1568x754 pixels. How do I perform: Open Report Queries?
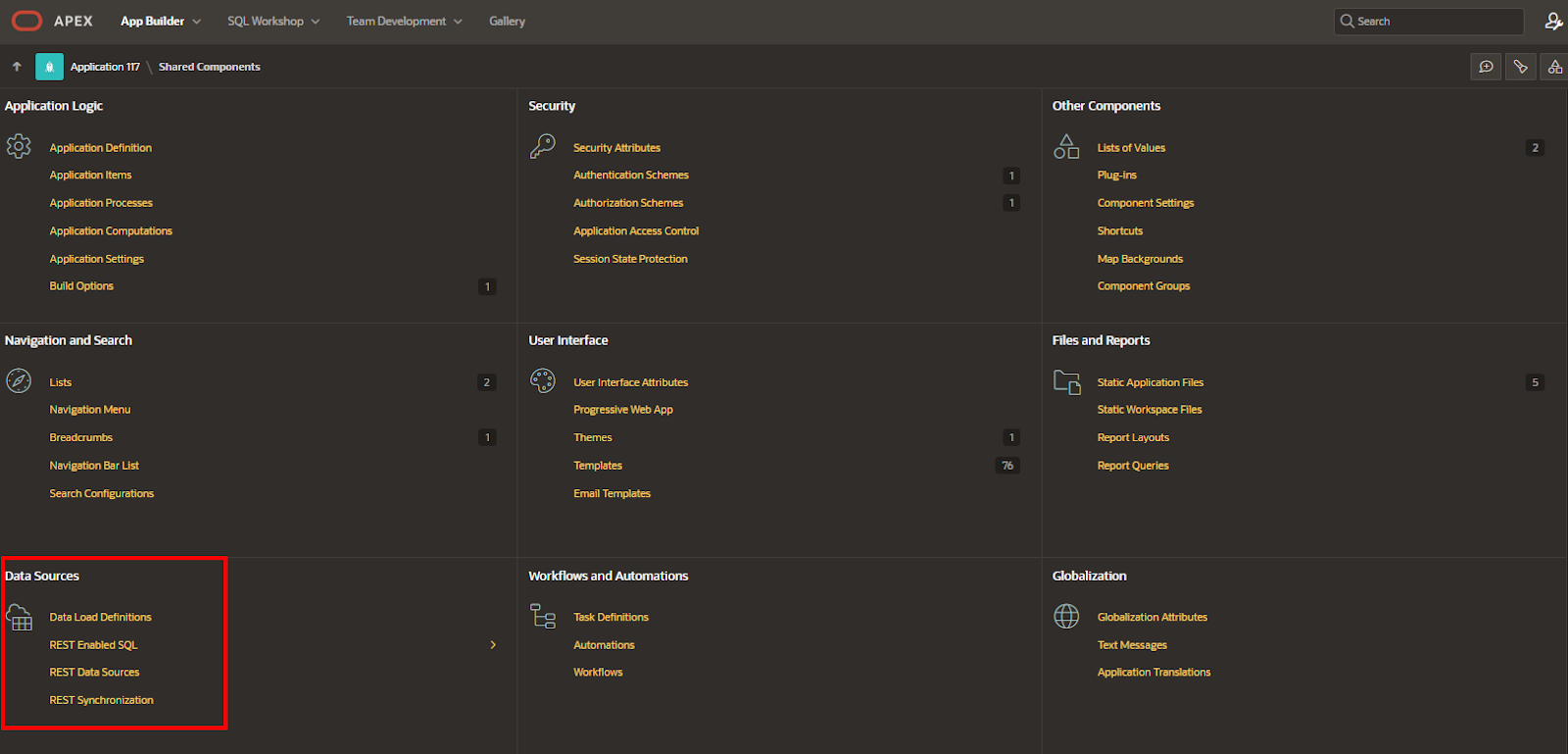(1133, 466)
